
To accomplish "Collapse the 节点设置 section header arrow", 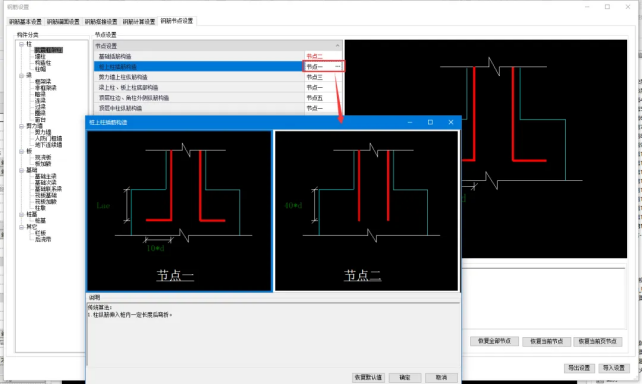I will coord(338,45).
